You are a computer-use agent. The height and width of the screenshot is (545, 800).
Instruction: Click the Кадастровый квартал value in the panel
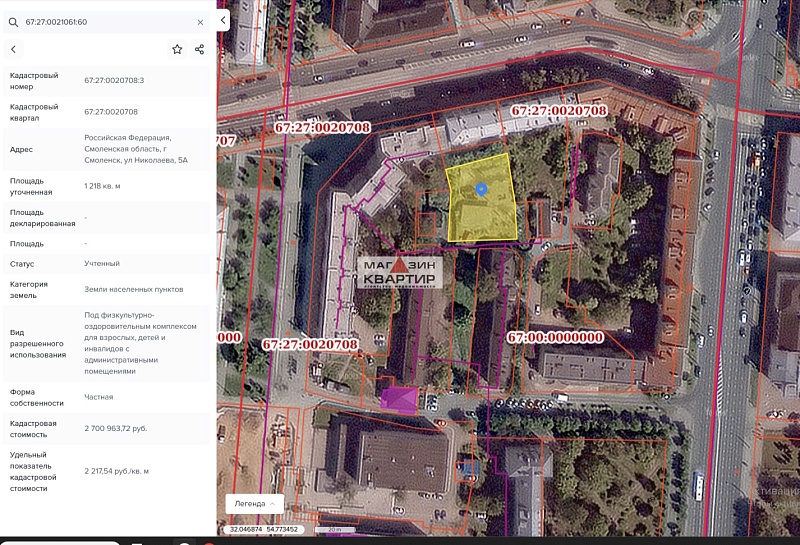coord(111,112)
